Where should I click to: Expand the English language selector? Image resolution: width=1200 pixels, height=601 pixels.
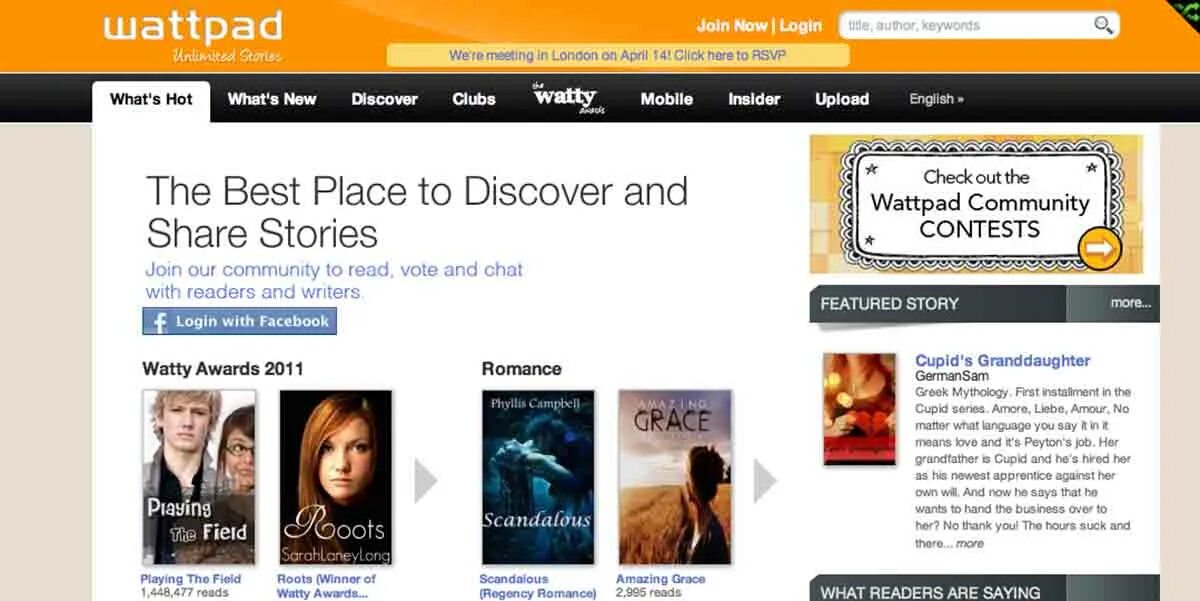coord(936,99)
